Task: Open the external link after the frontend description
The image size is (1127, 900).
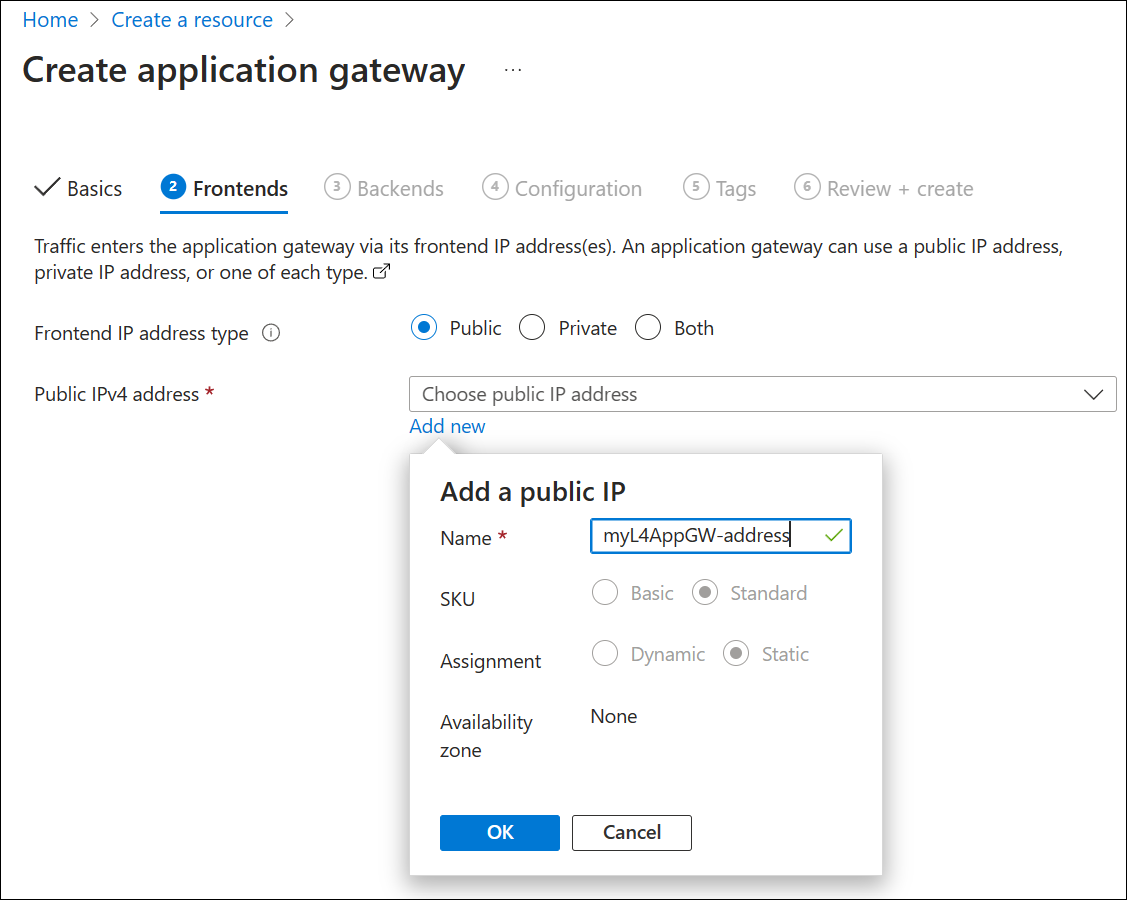Action: [381, 270]
